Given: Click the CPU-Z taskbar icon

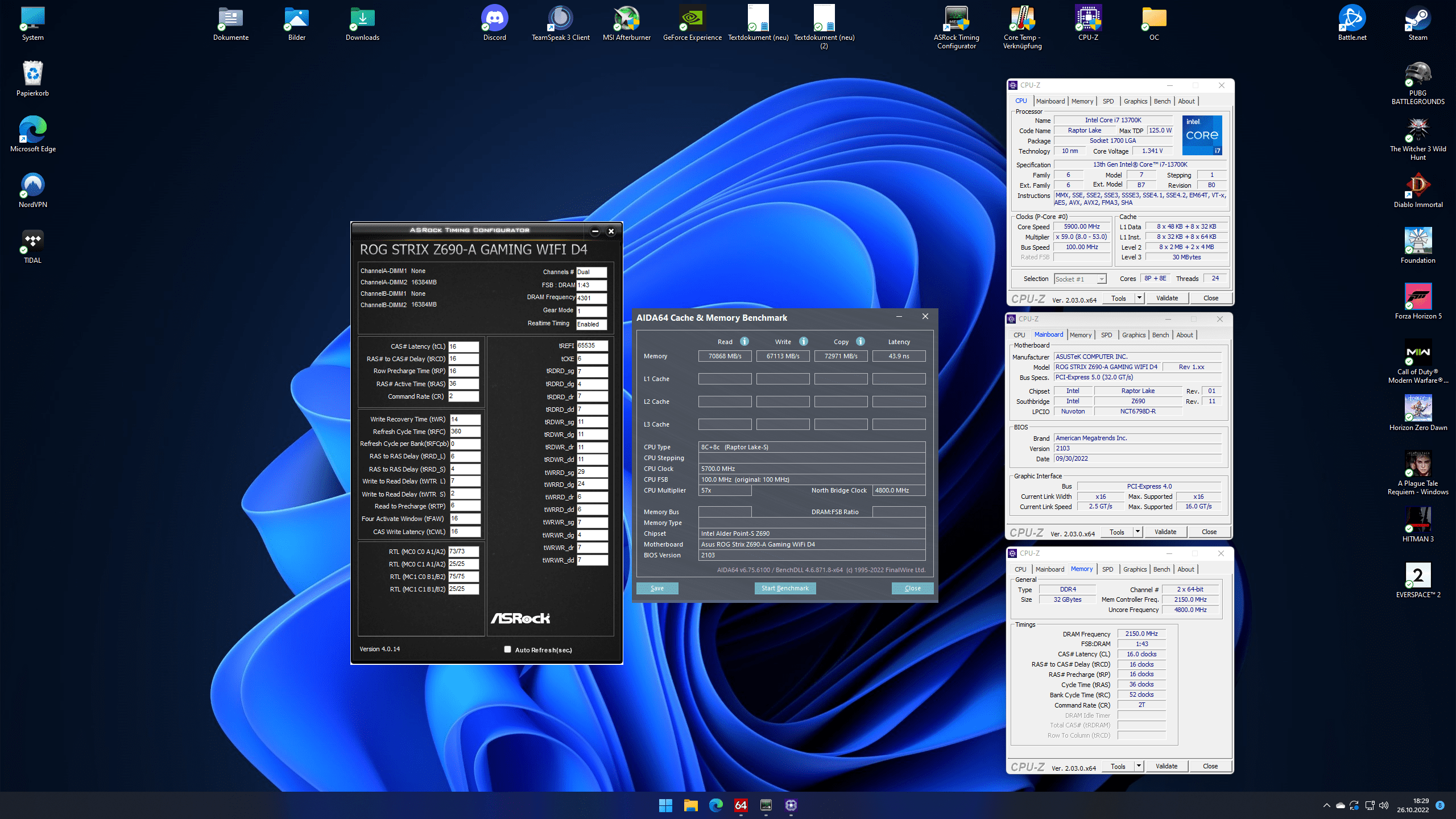Looking at the screenshot, I should (791, 805).
